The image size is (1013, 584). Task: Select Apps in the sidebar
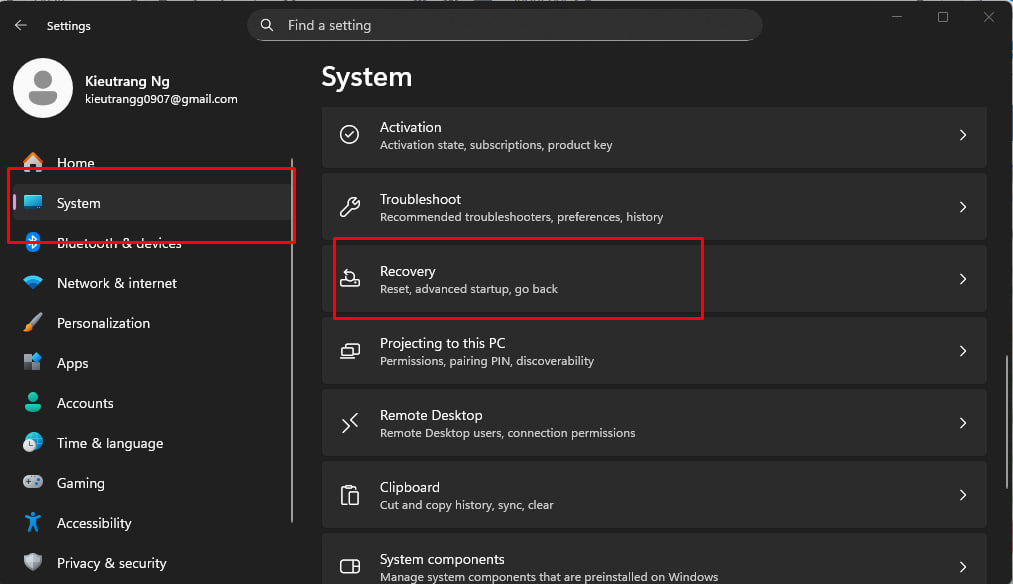pos(73,363)
